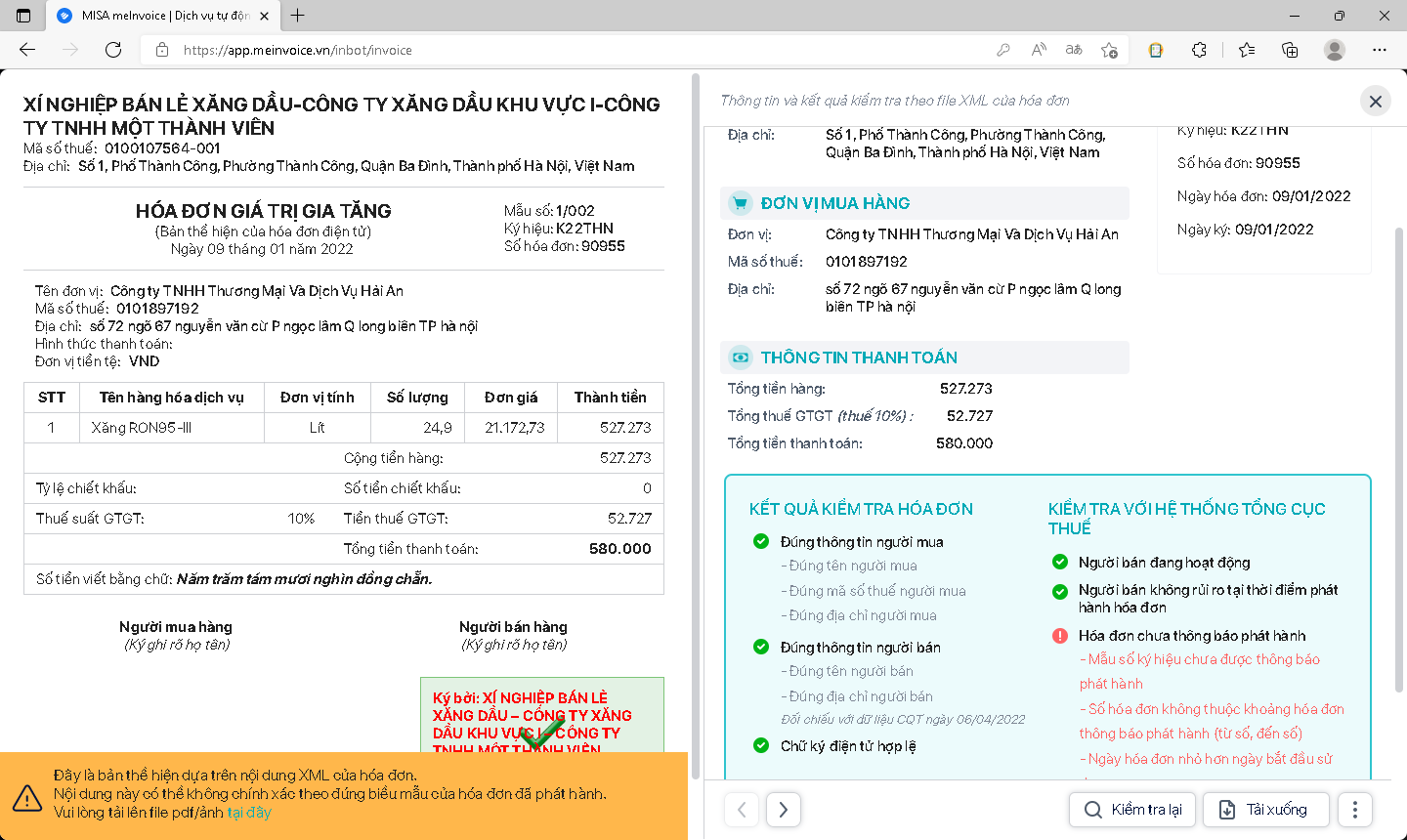Close the MISA meInvoice tab
The image size is (1407, 840).
[264, 16]
